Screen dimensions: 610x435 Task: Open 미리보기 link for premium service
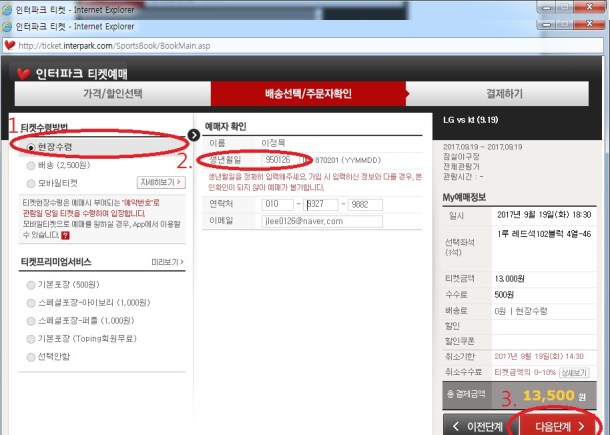coord(167,262)
